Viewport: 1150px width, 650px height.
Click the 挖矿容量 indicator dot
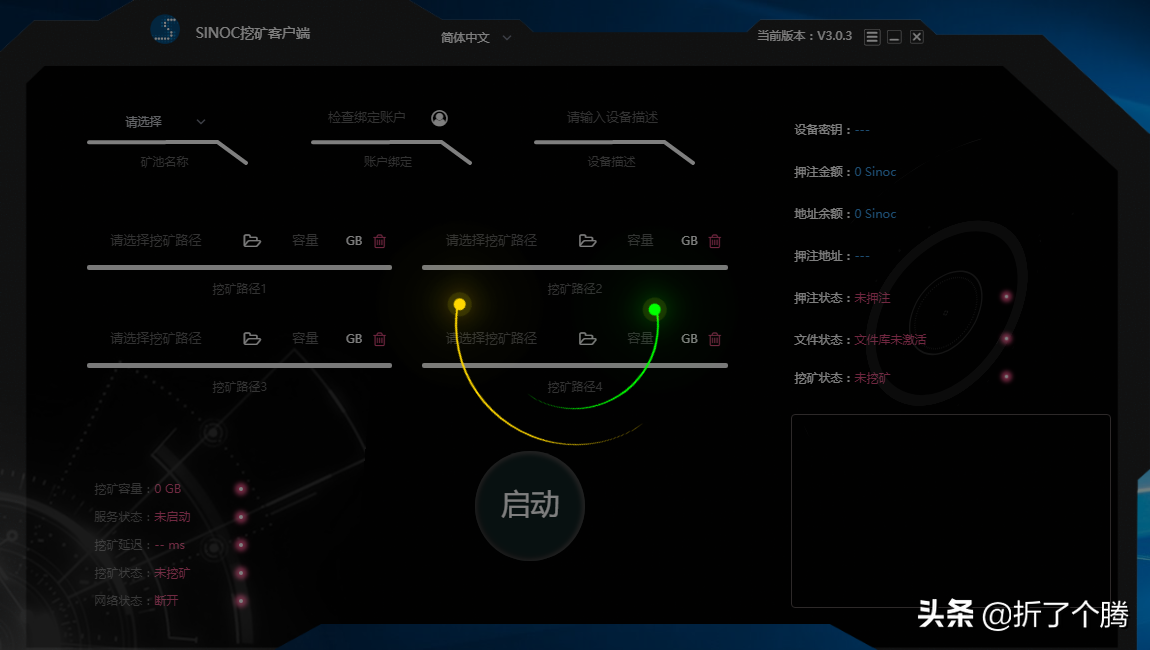click(241, 489)
